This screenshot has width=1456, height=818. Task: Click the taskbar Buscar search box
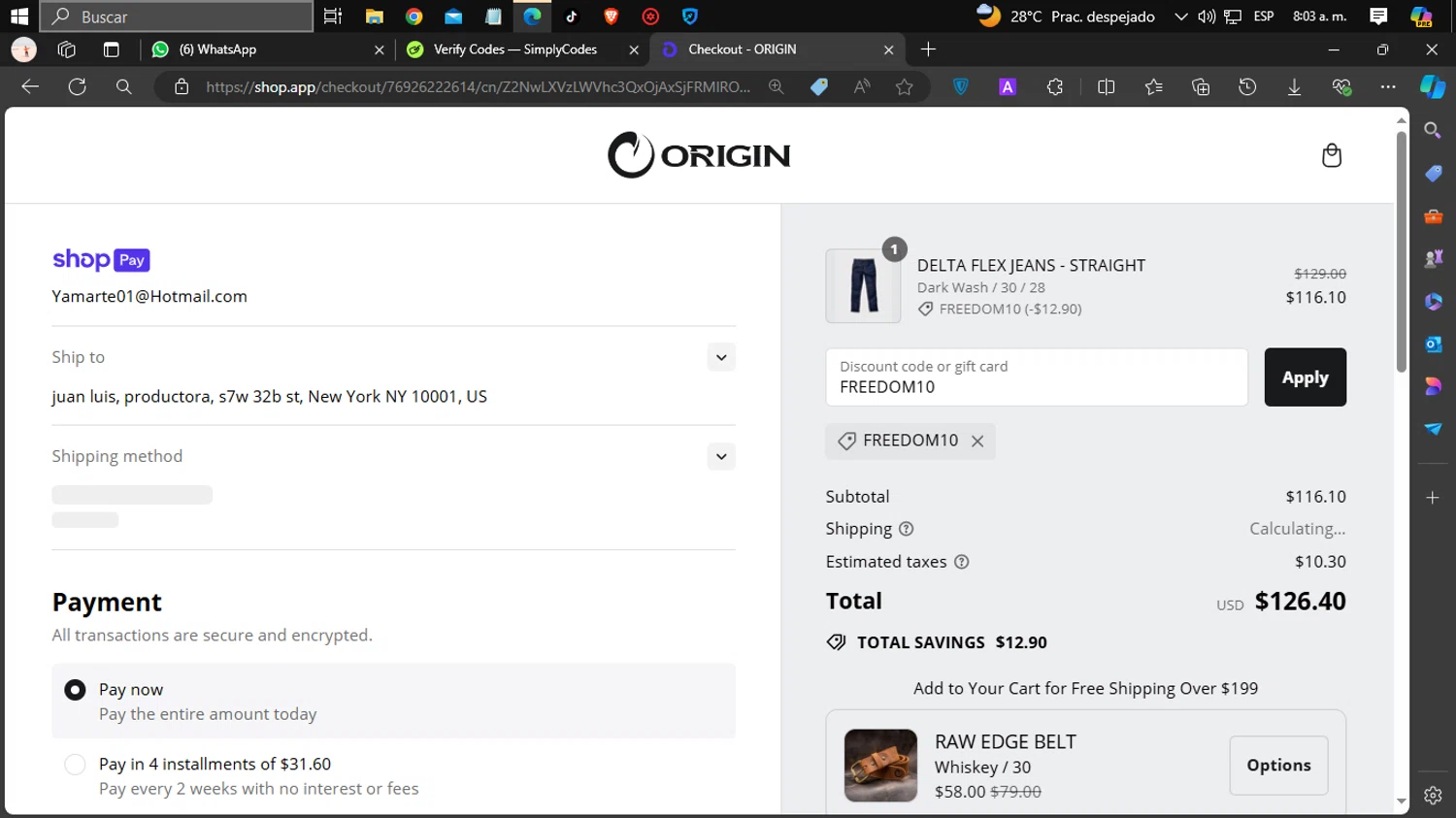tap(177, 16)
